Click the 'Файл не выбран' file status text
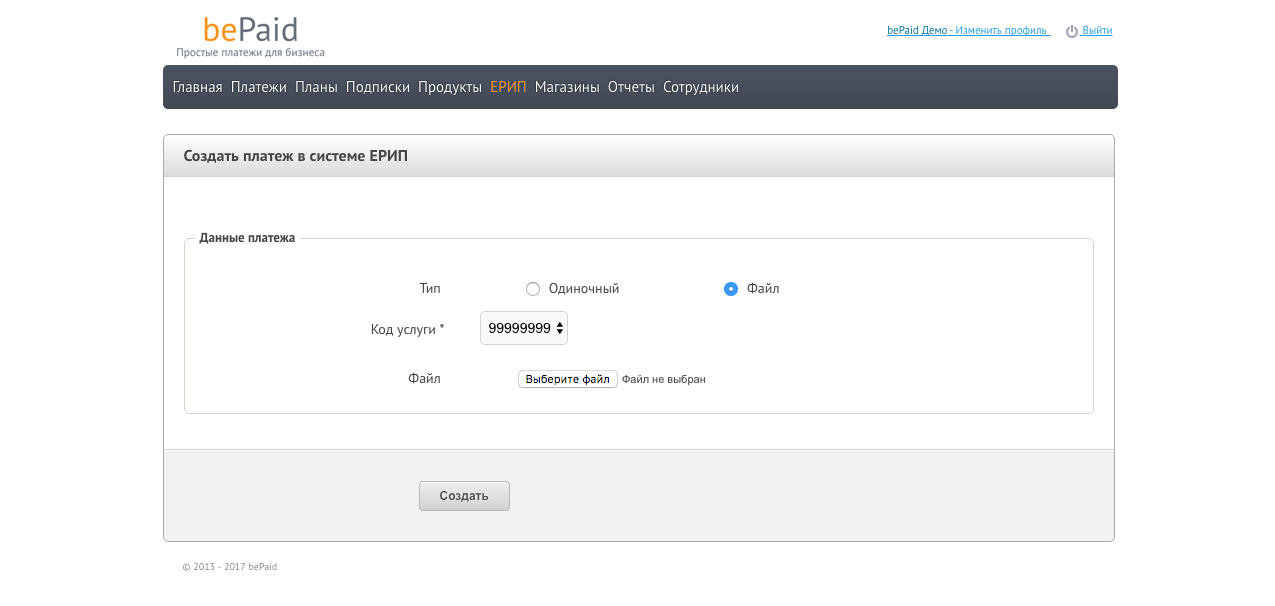The height and width of the screenshot is (606, 1275). pyautogui.click(x=664, y=380)
